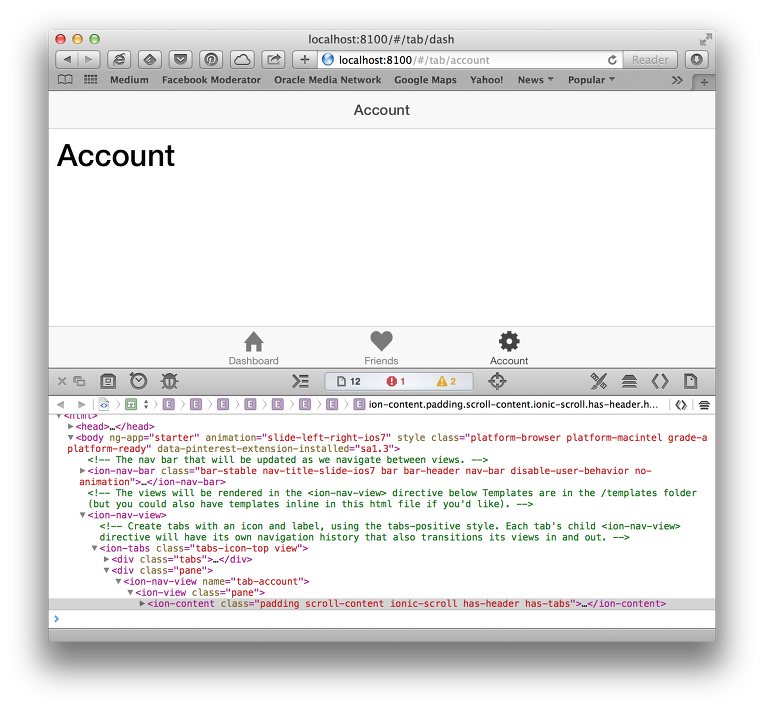Viewport: 764px width, 709px height.
Task: Open the Debugger bug icon in inspector
Action: click(x=169, y=381)
